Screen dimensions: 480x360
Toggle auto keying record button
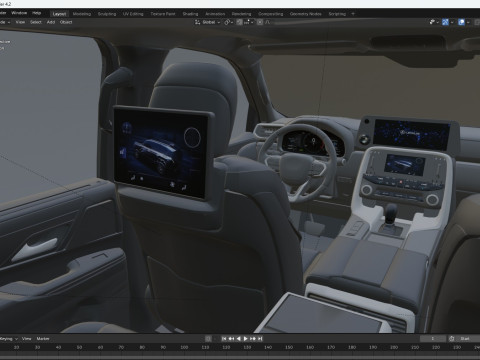click(x=208, y=339)
